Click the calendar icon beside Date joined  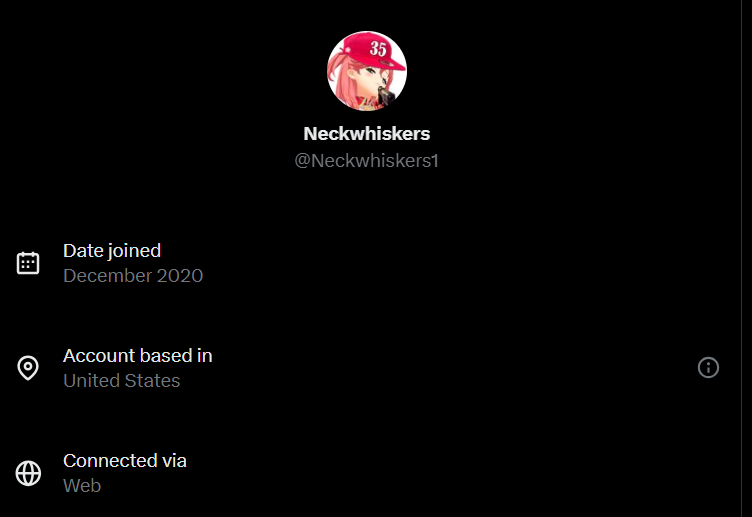[28, 263]
